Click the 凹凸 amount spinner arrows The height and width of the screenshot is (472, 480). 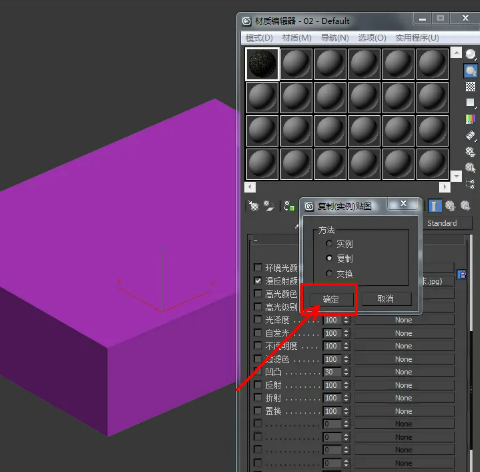[346, 372]
